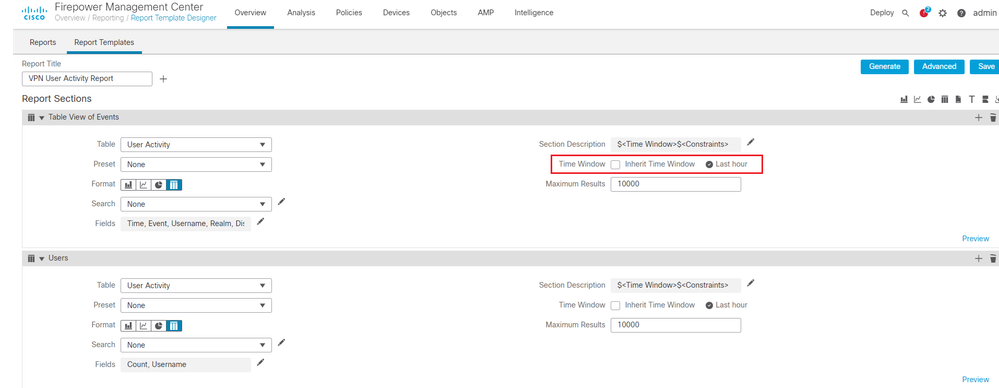Select table format in Table View of Events
The image size is (999, 388).
(174, 185)
